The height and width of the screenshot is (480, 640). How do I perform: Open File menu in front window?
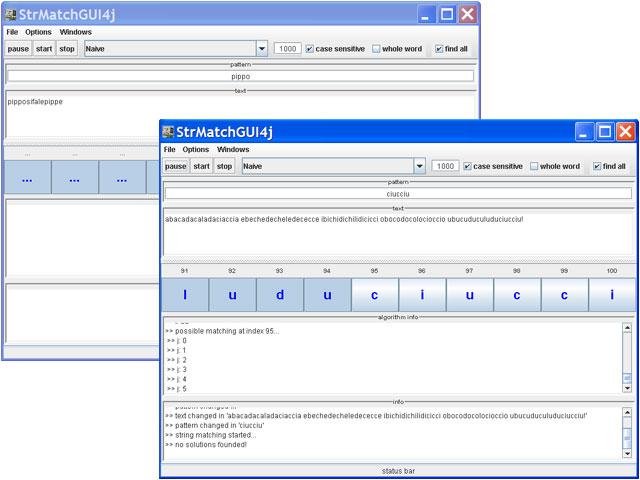point(169,149)
